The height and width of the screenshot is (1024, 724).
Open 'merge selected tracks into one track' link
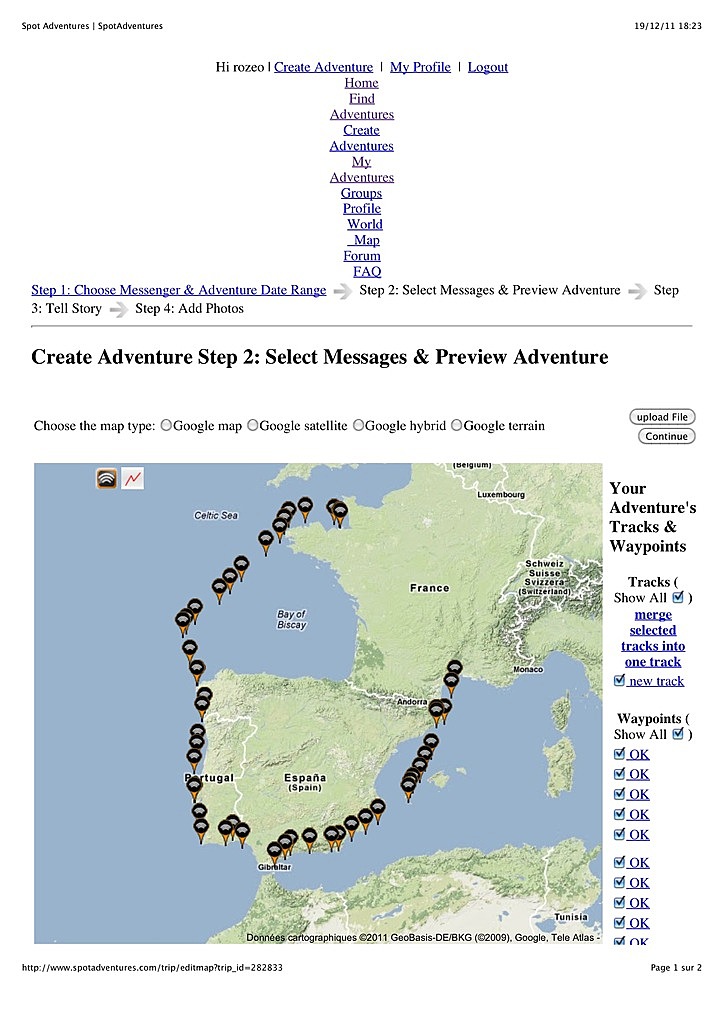(653, 638)
